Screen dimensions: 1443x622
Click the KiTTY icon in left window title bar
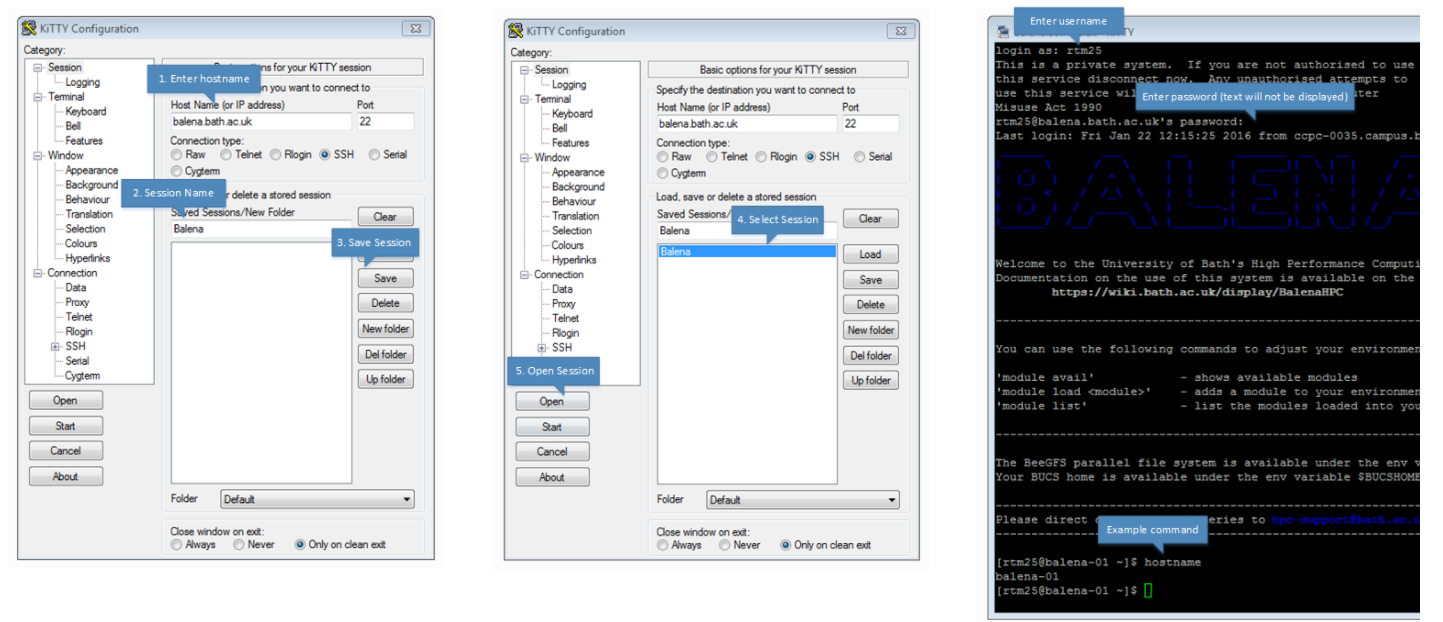pyautogui.click(x=29, y=29)
